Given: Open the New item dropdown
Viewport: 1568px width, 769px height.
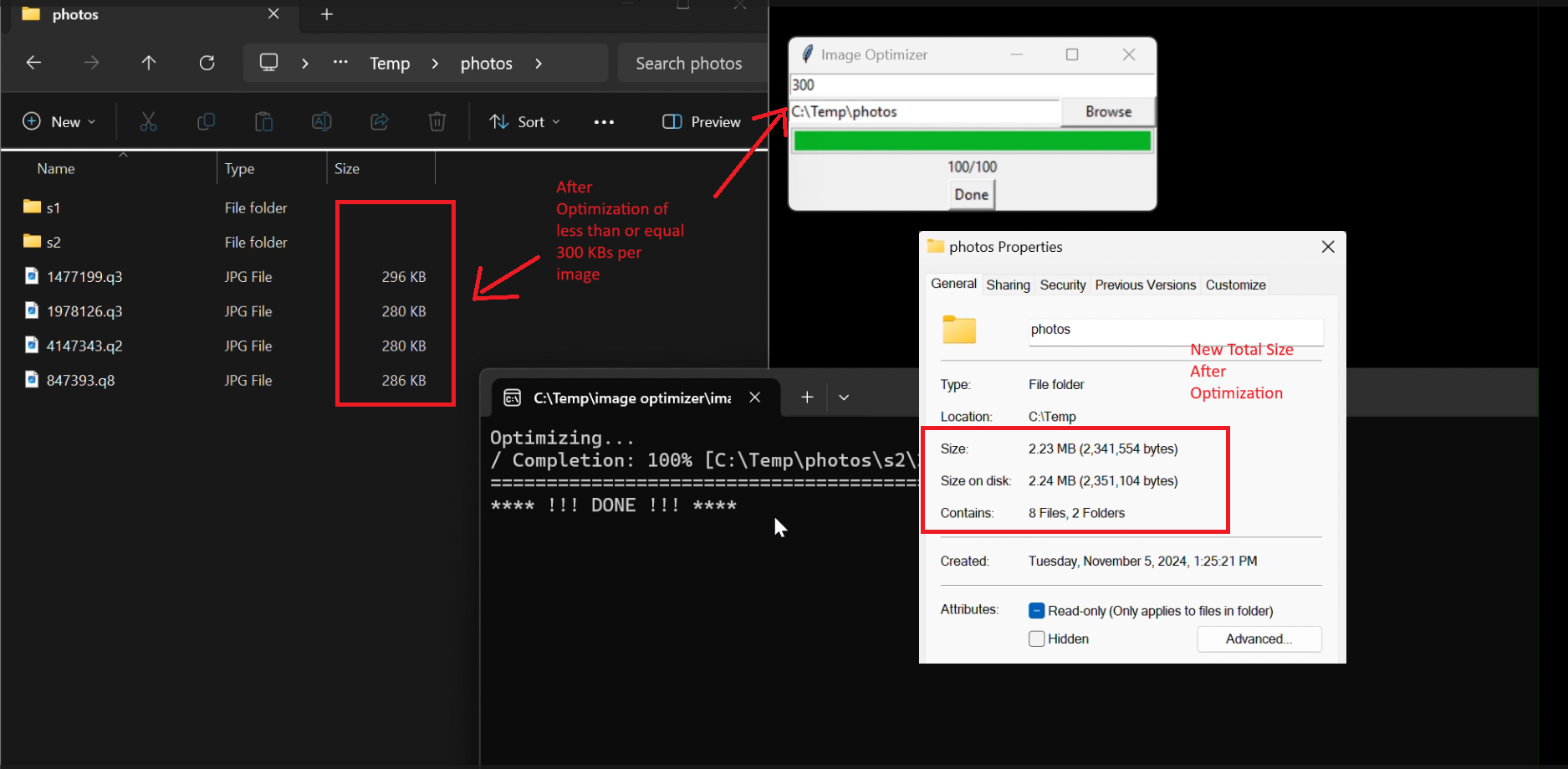Looking at the screenshot, I should pos(59,122).
